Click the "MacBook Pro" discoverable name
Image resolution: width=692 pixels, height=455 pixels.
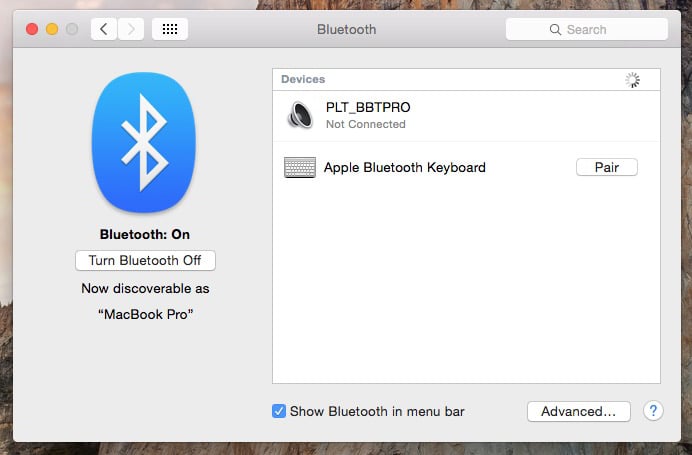[x=146, y=314]
